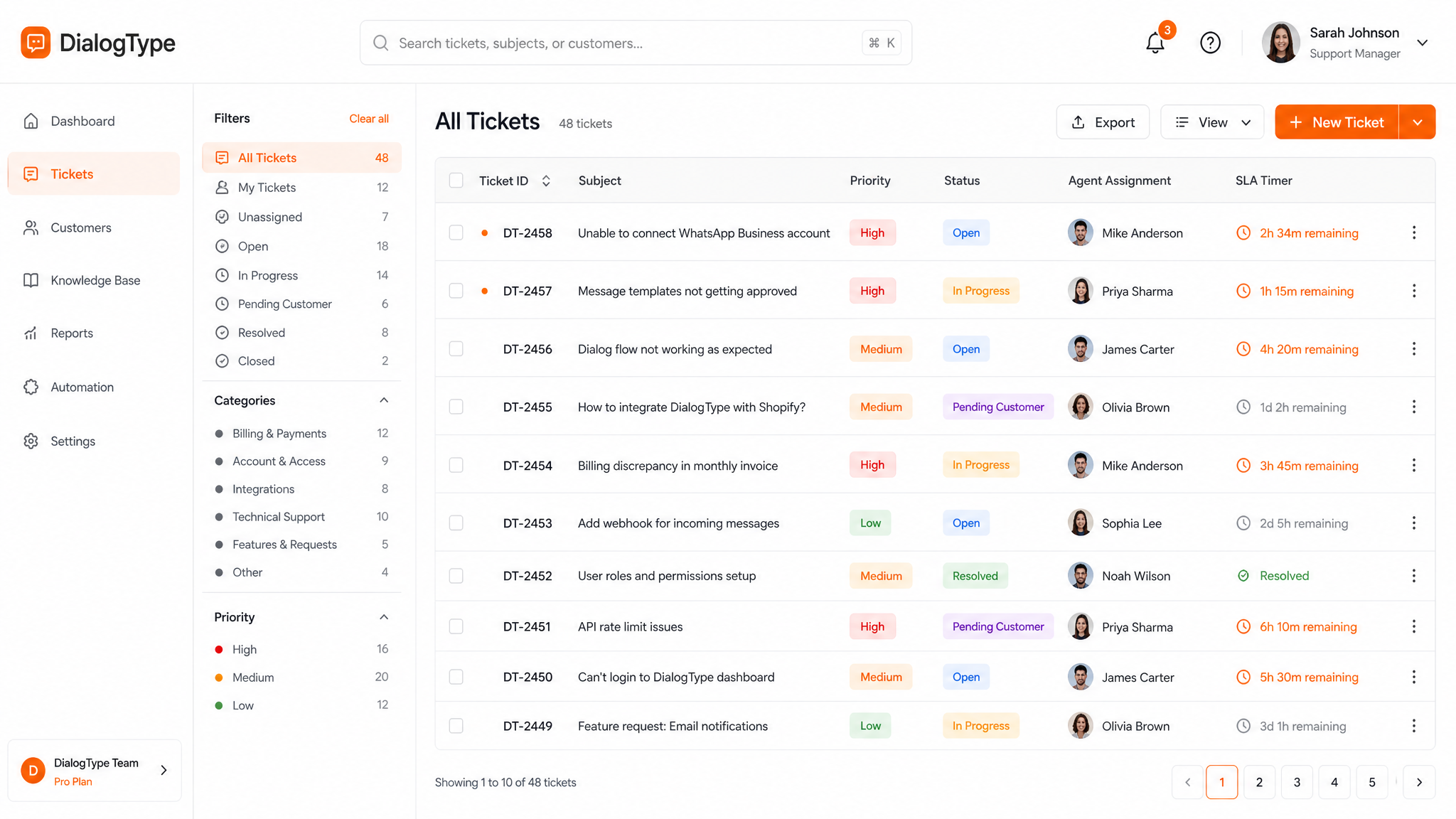Collapse the Categories section
Screen dimensions: 1456x819
pos(384,400)
